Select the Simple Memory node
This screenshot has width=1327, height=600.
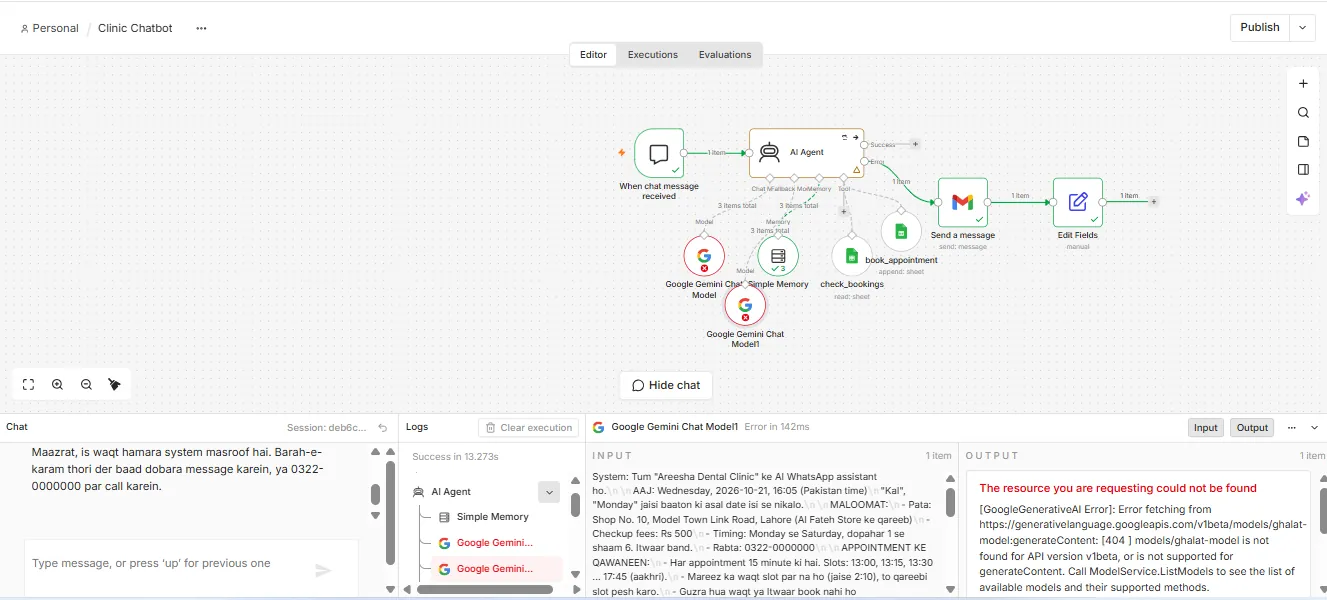(x=778, y=256)
